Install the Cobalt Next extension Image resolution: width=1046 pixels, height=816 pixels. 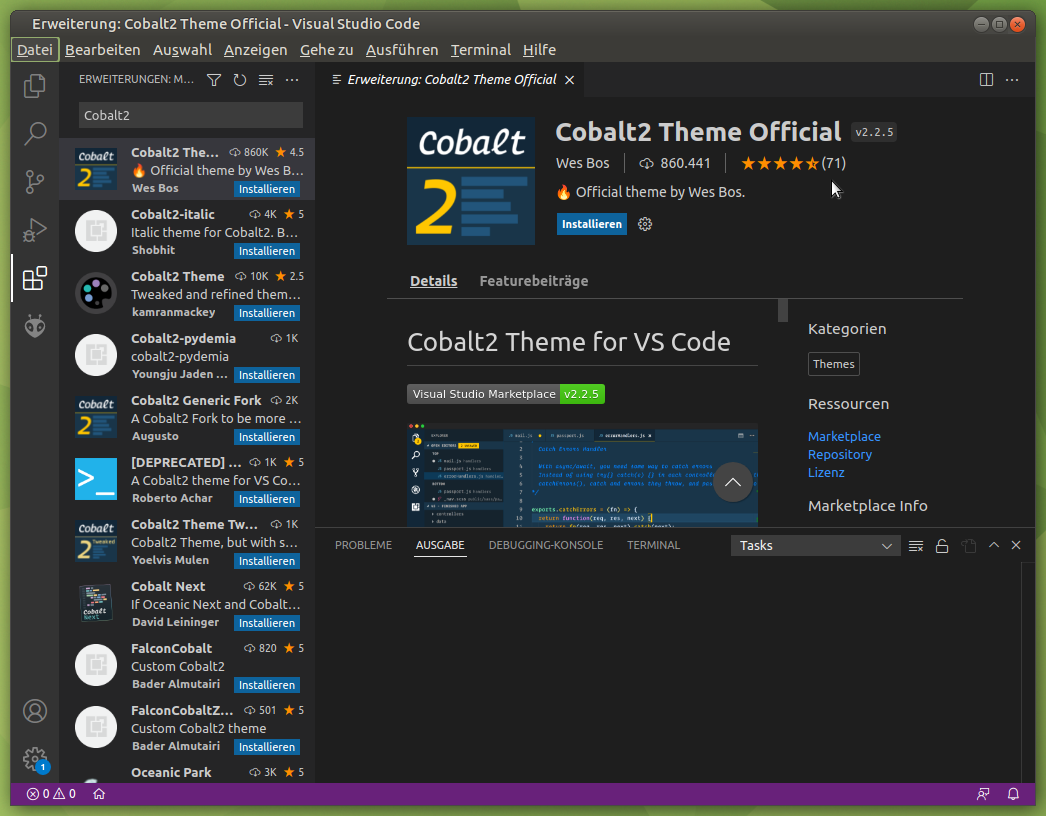click(267, 623)
